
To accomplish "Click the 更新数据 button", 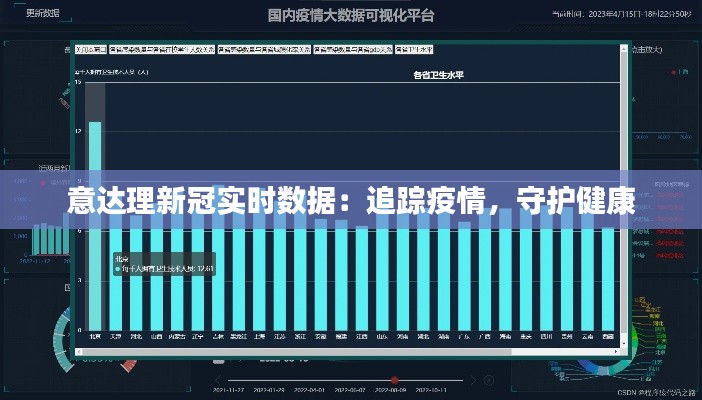I will [41, 15].
